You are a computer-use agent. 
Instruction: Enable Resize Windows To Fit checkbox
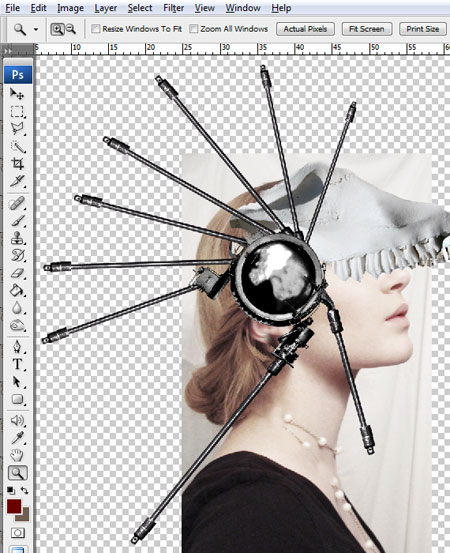tap(96, 29)
